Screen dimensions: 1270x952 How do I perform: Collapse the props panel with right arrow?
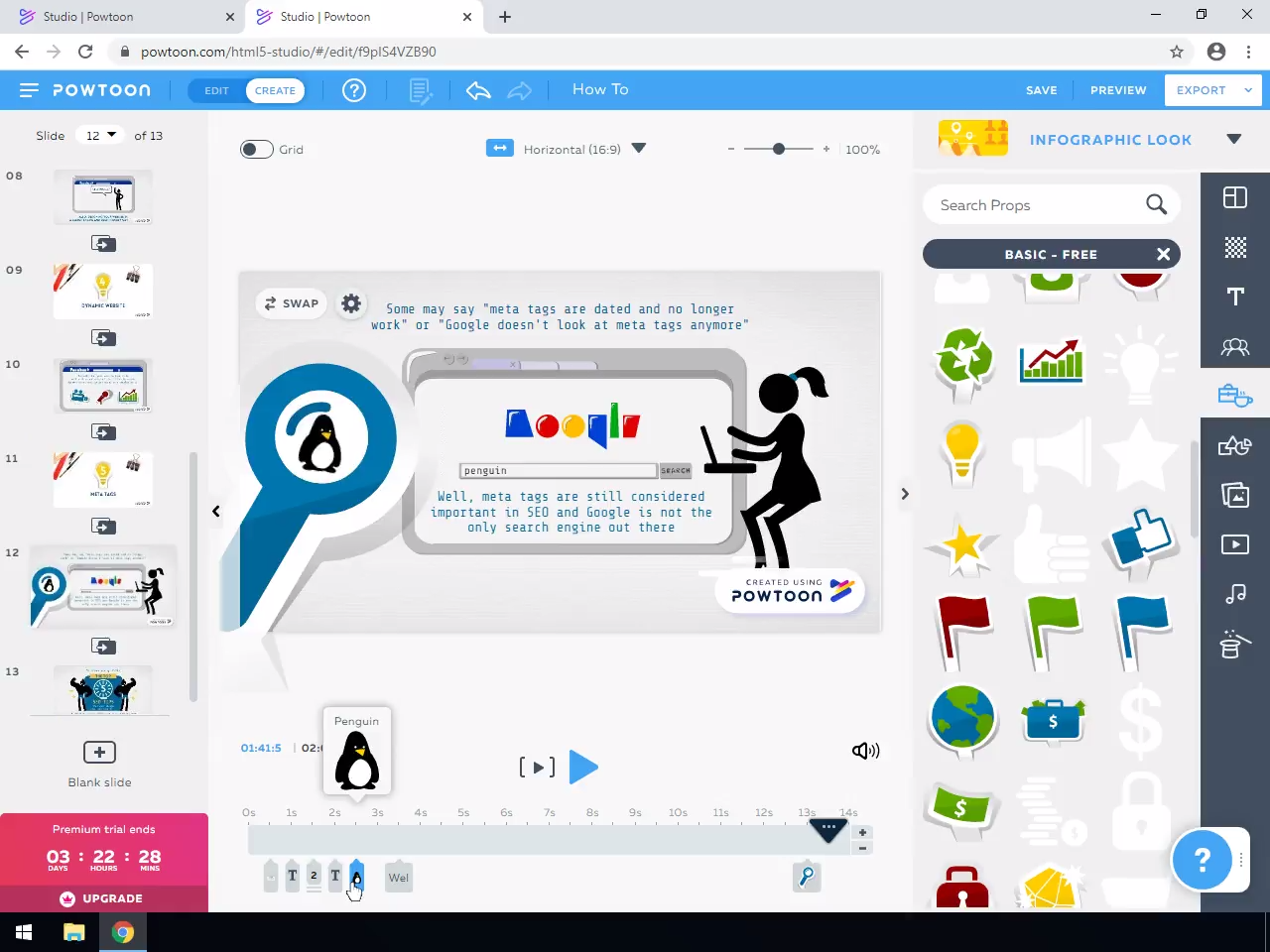click(x=905, y=494)
